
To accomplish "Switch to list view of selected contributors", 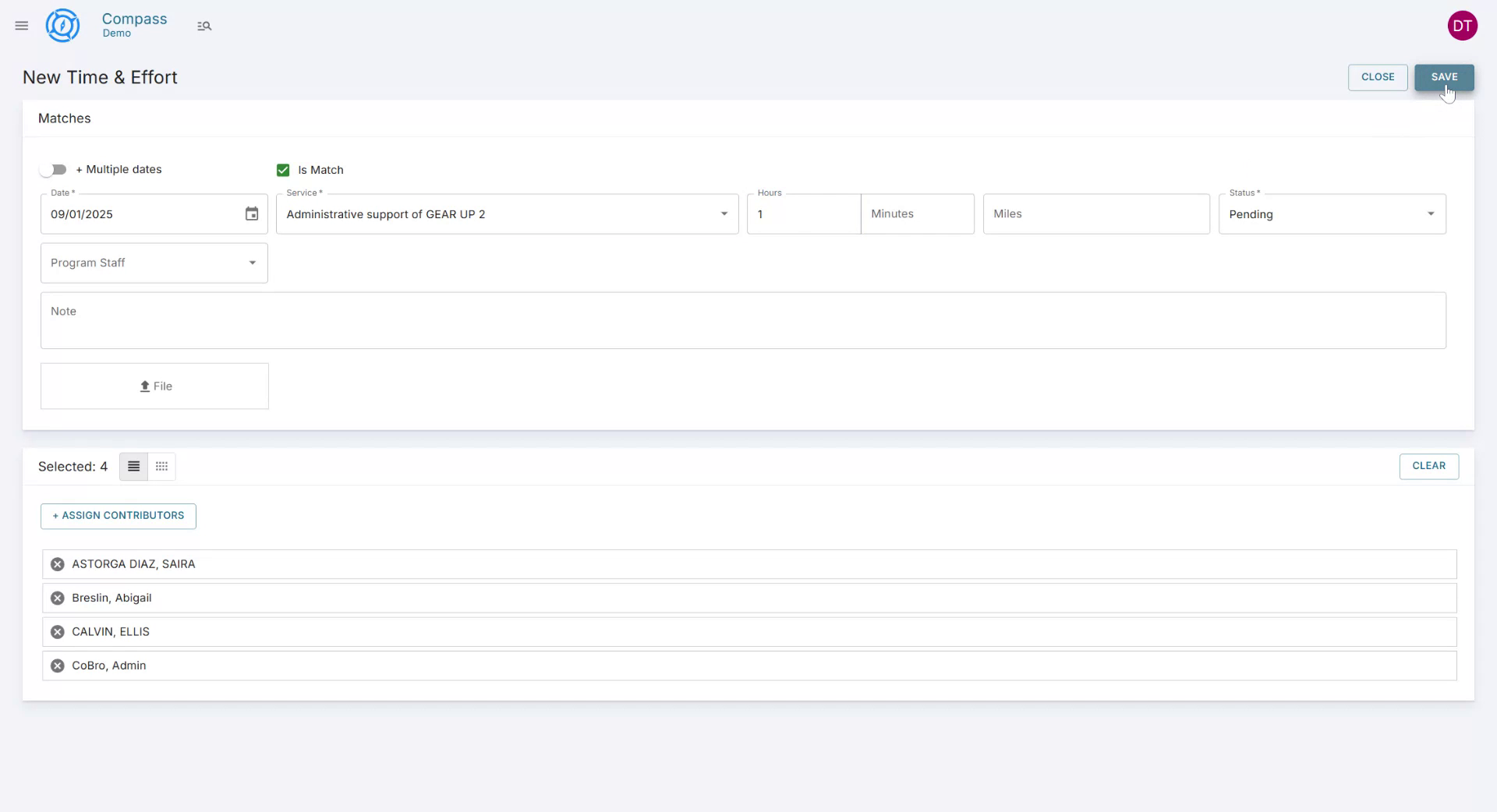I will pos(133,466).
